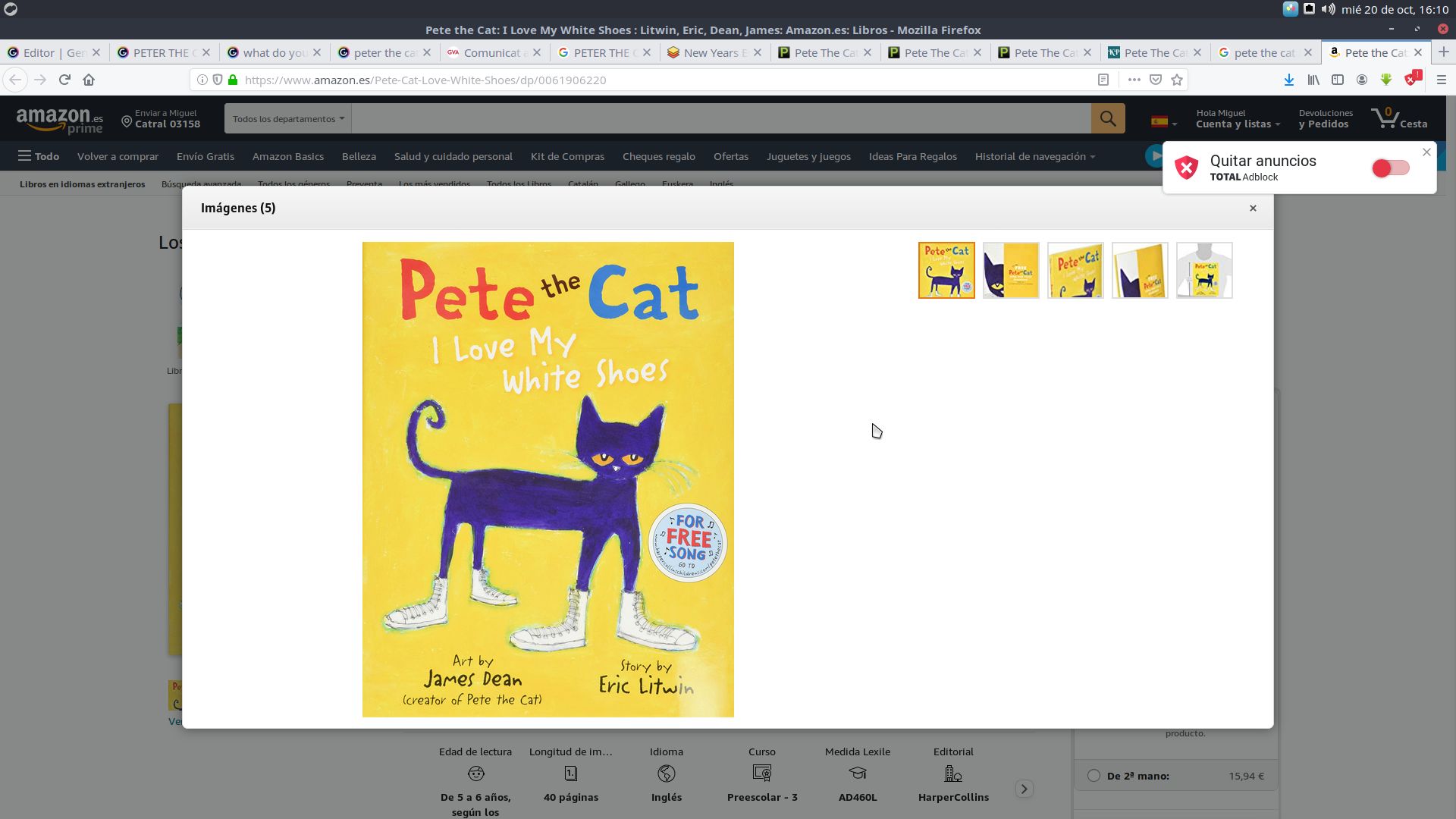The height and width of the screenshot is (819, 1456).
Task: Toggle the Firefox sidebar icon
Action: [1336, 80]
